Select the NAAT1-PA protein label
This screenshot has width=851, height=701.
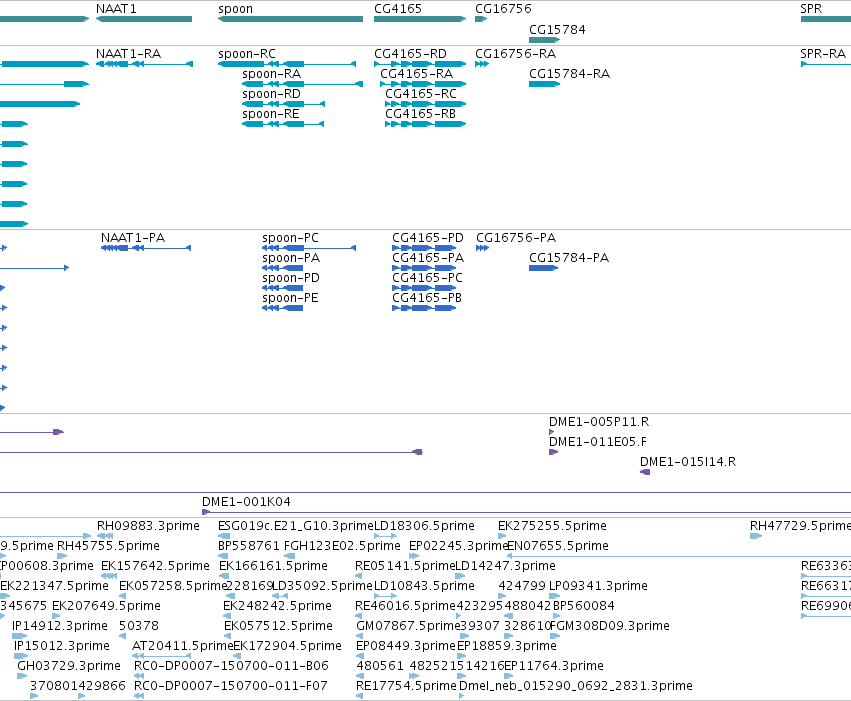point(133,238)
